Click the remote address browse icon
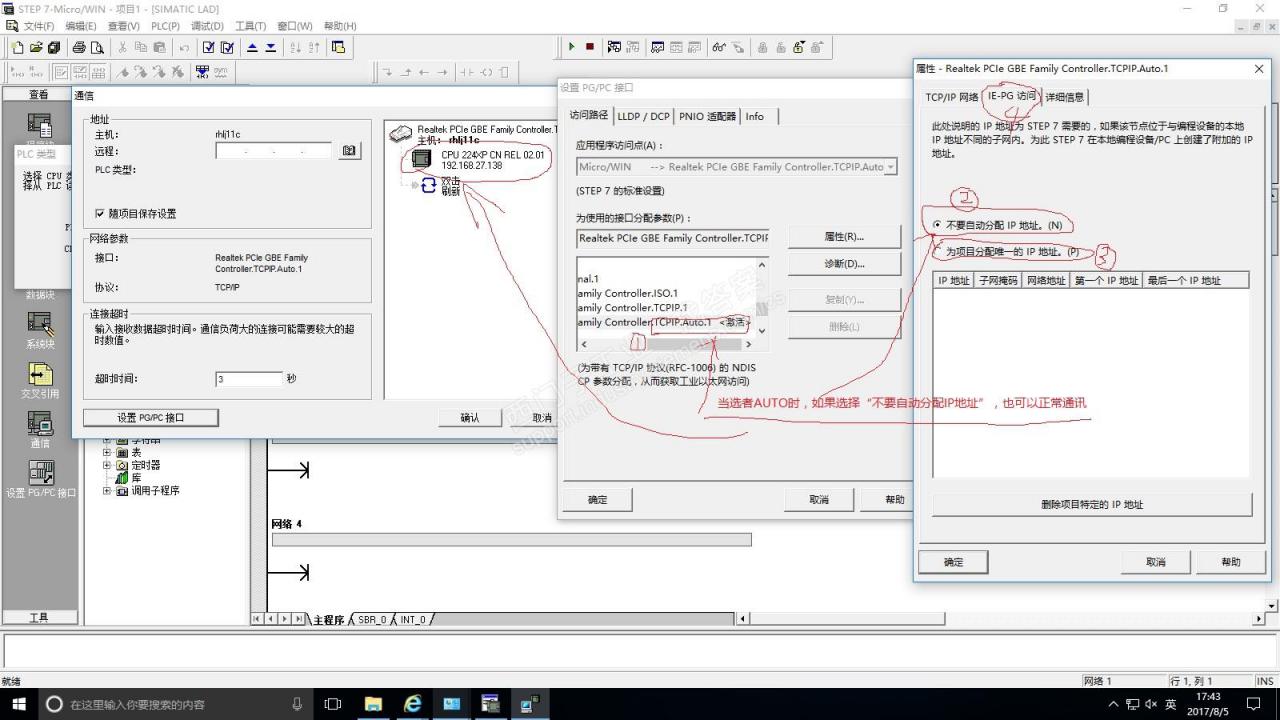1280x720 pixels. 349,151
